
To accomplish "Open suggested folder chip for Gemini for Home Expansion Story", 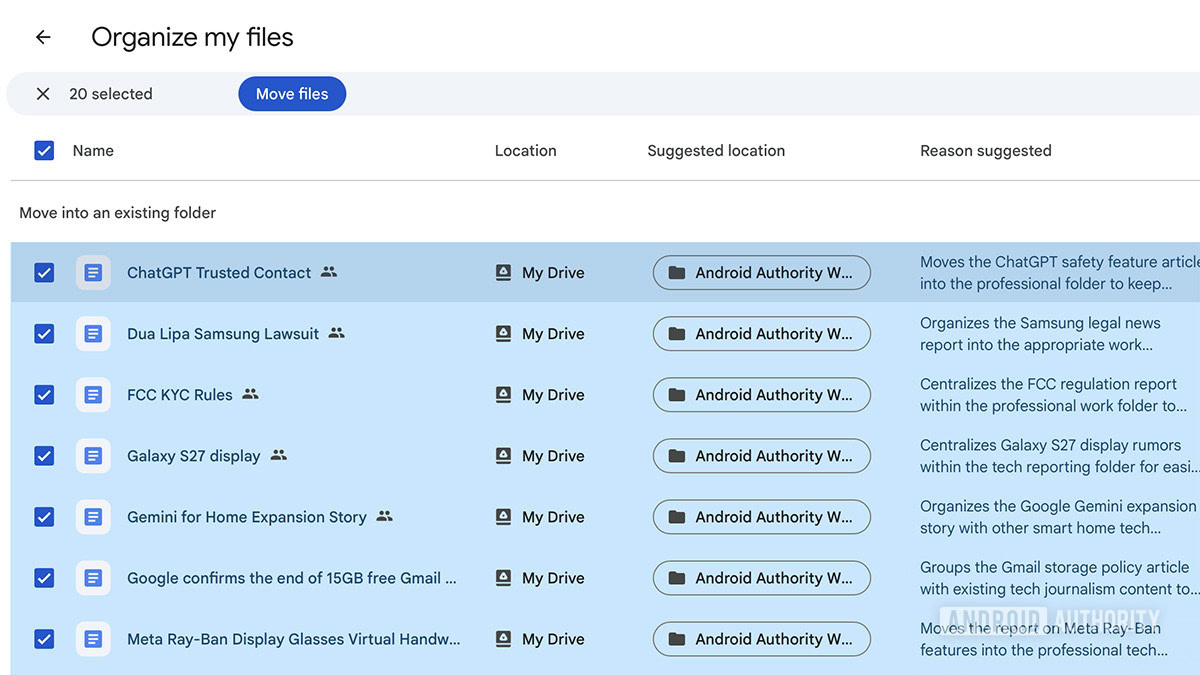I will (762, 517).
